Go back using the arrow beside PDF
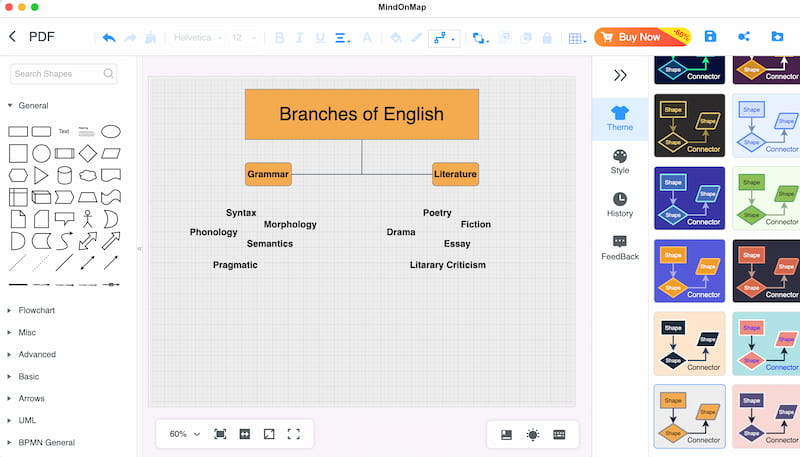The height and width of the screenshot is (457, 800). tap(13, 36)
